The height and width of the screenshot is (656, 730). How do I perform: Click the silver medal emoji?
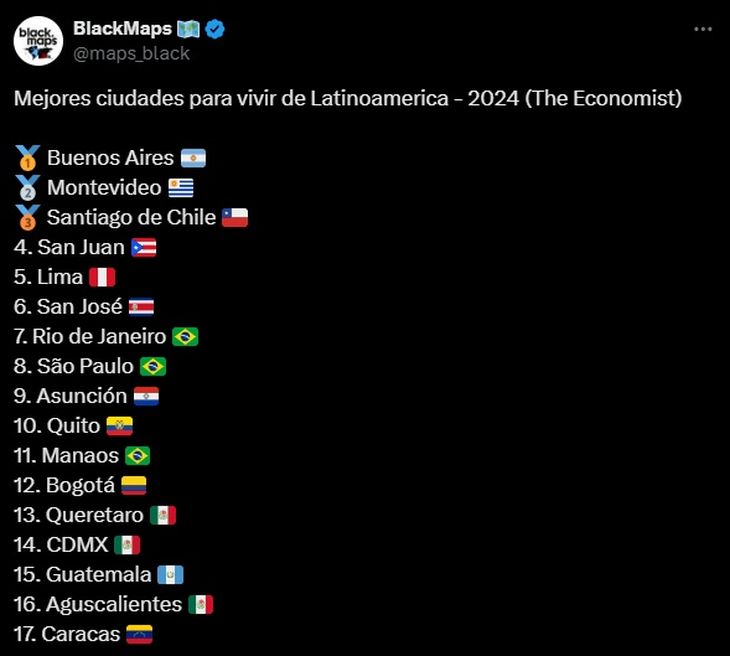tap(27, 188)
